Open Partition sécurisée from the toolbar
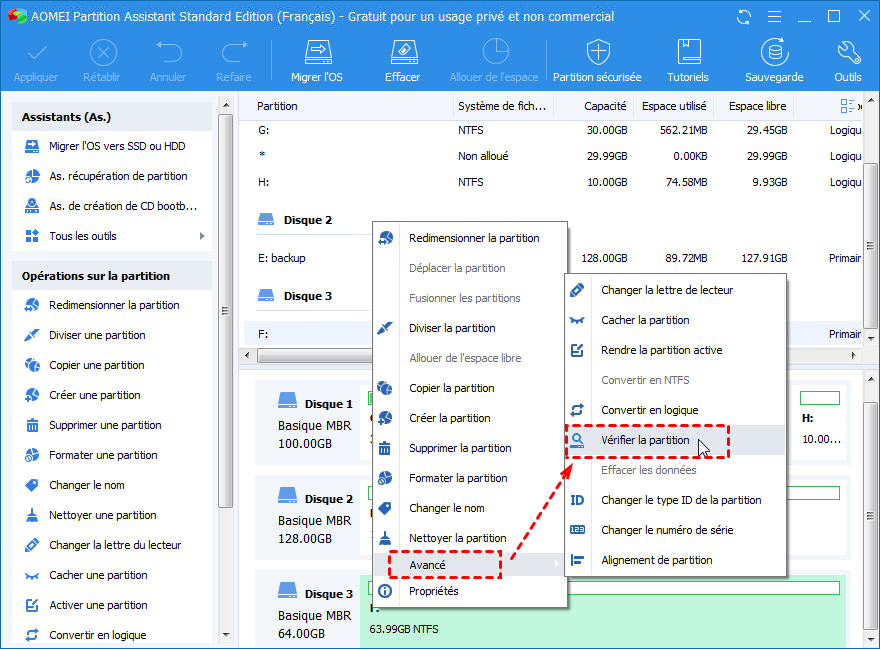The width and height of the screenshot is (880, 649). coord(597,61)
